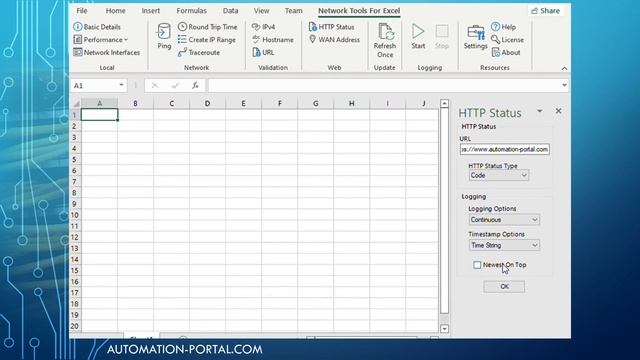Open Basic Details in the Local group
This screenshot has width=640, height=360.
click(x=97, y=27)
